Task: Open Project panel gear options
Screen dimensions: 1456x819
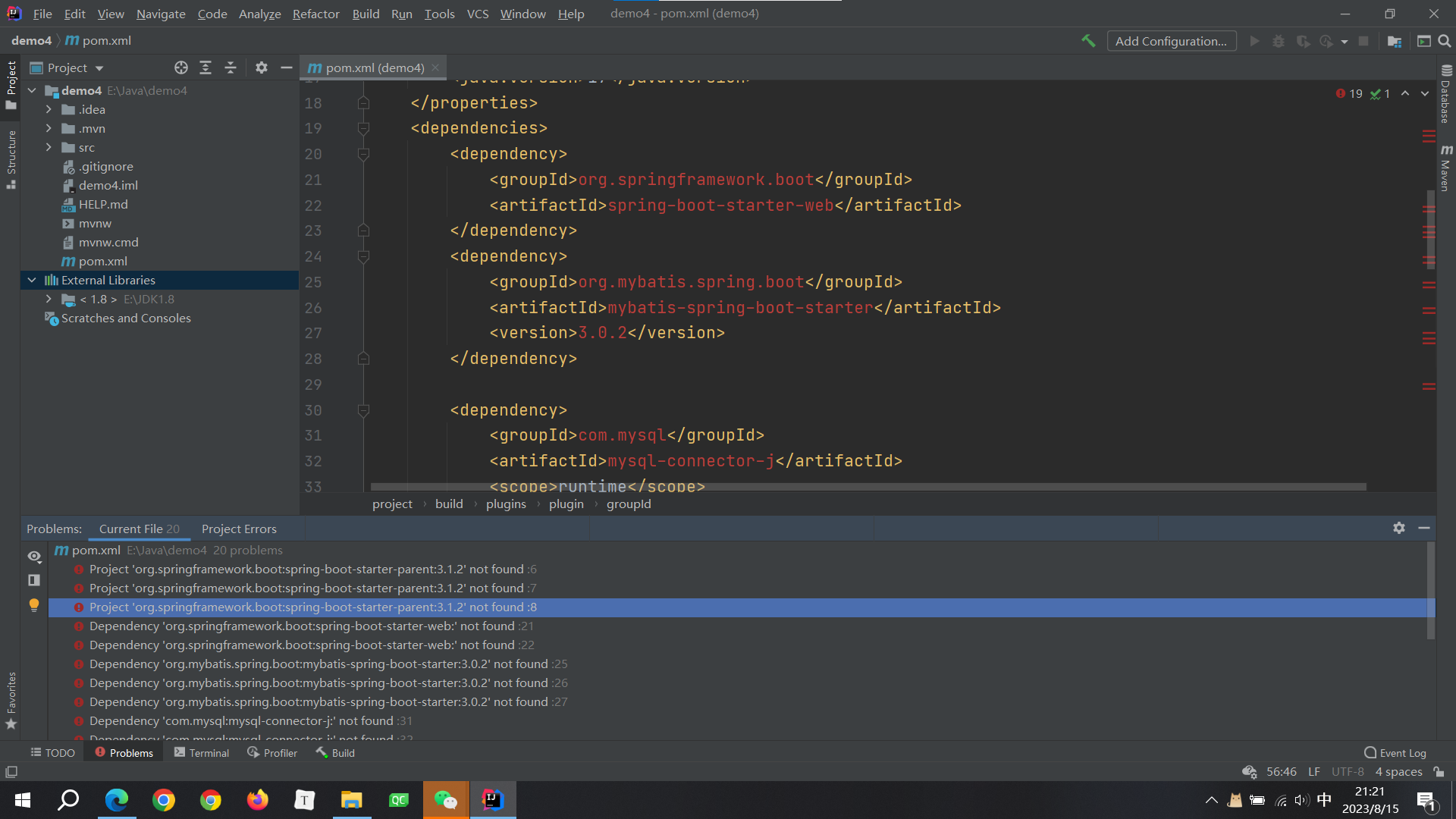Action: click(x=262, y=67)
